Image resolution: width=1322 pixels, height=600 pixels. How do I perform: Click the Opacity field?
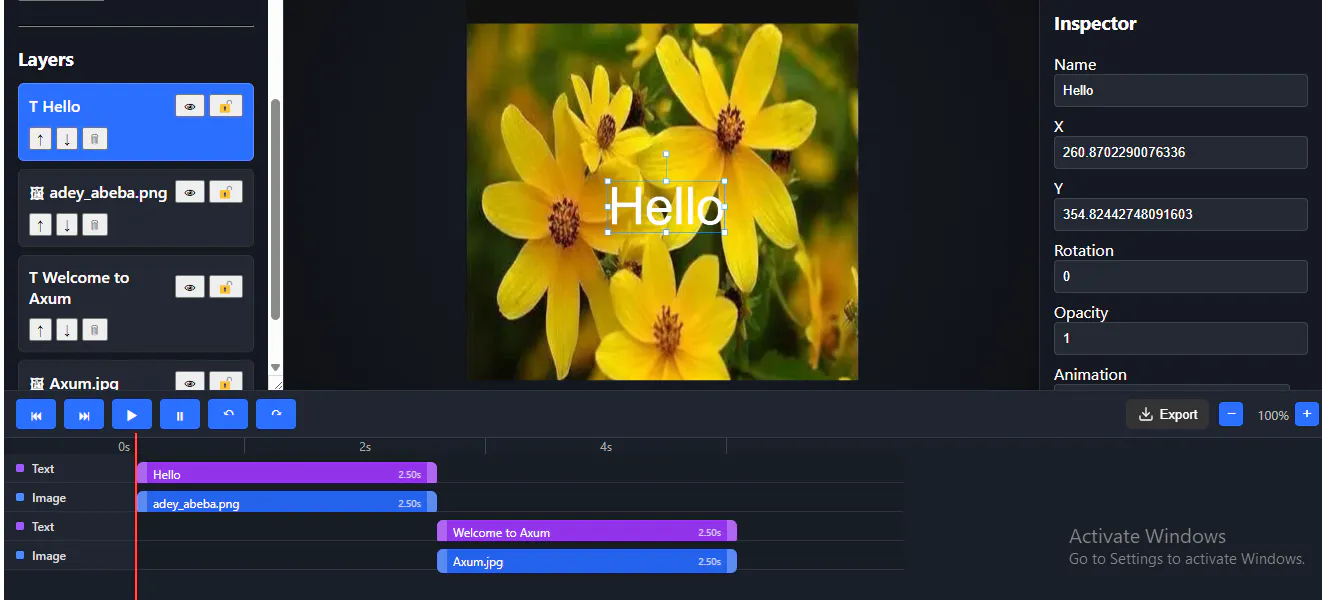[1181, 338]
